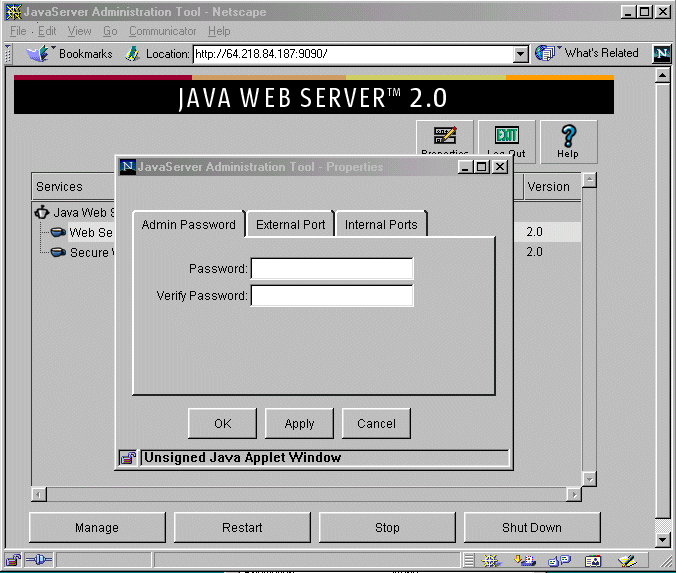Click the Cancel button
Image resolution: width=676 pixels, height=573 pixels.
pos(376,423)
